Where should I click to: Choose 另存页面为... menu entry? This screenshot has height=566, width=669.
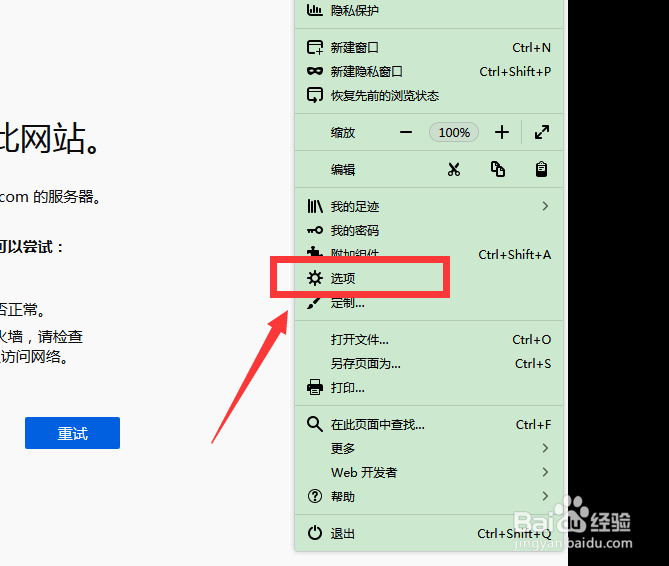[x=429, y=363]
